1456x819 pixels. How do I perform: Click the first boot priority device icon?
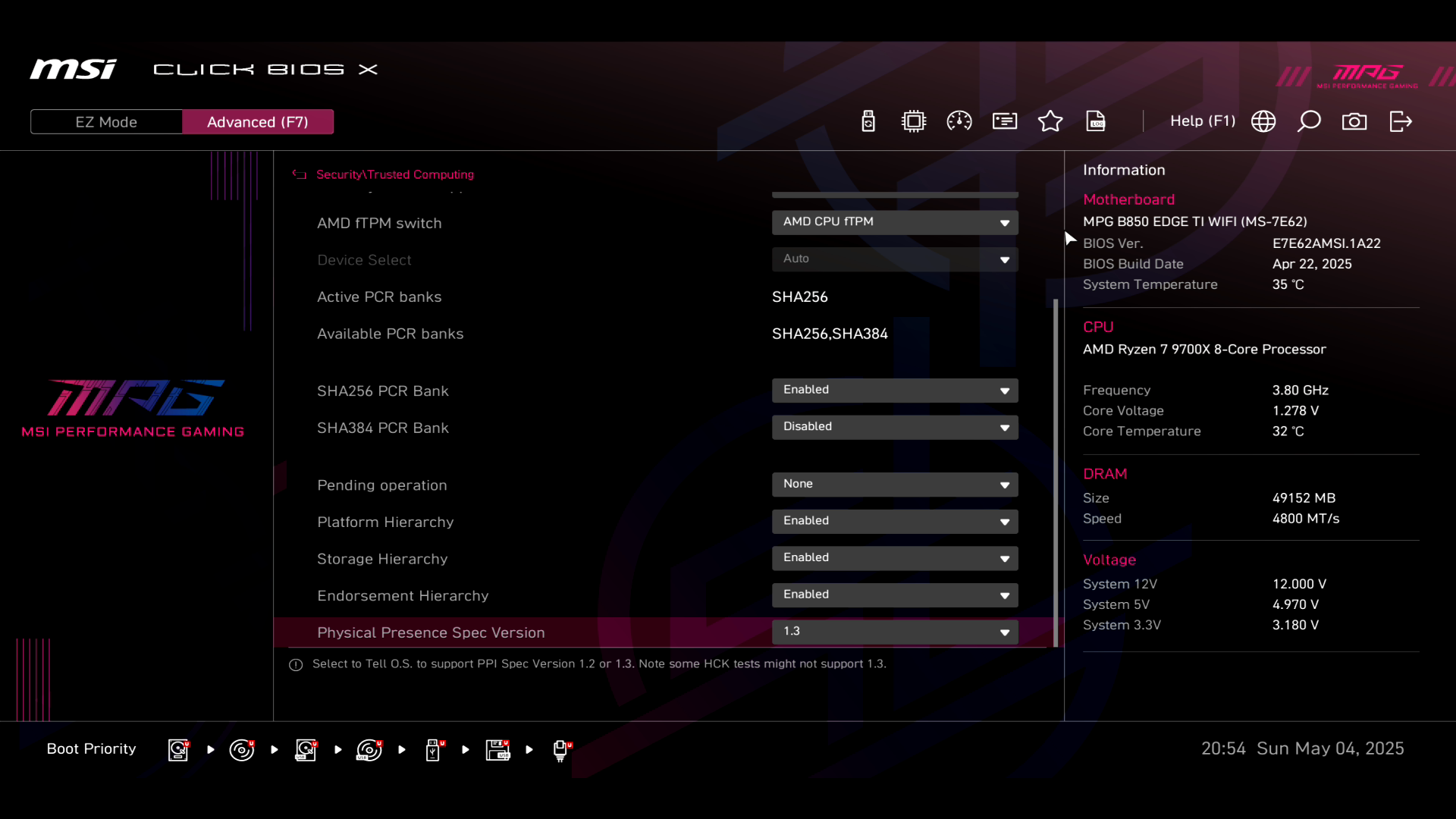click(178, 750)
